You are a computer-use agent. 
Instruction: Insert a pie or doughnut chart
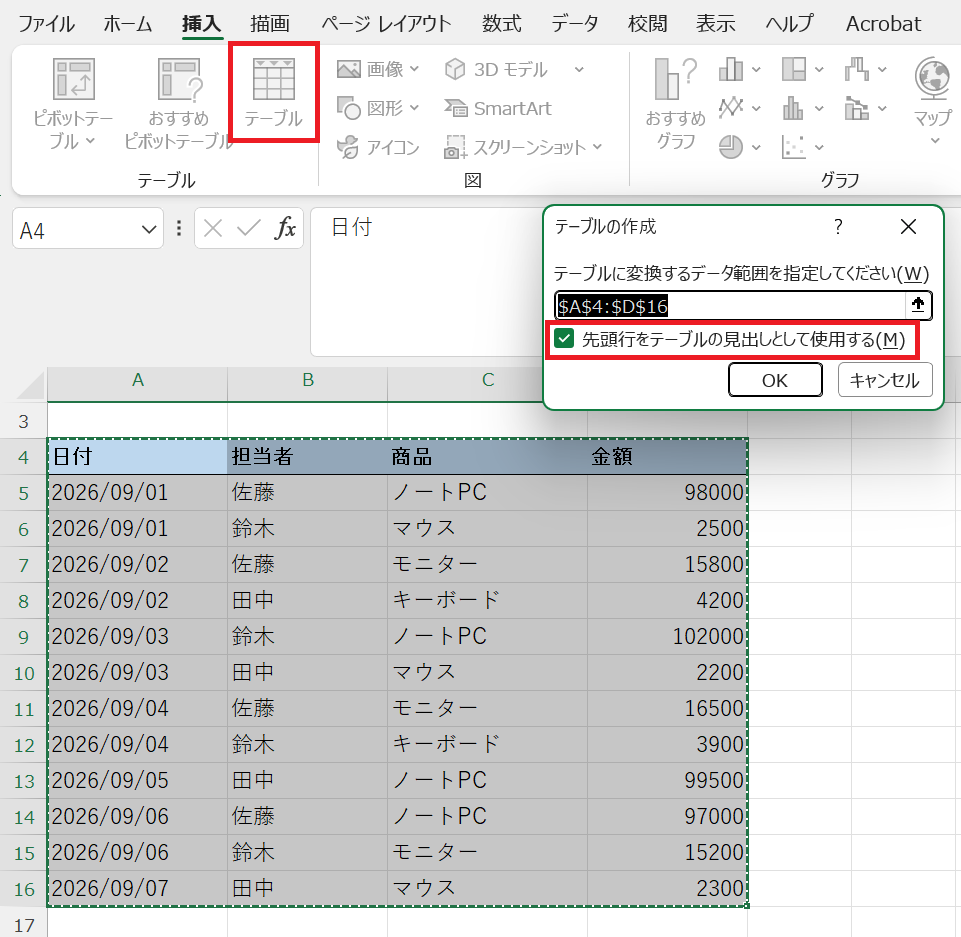(731, 147)
